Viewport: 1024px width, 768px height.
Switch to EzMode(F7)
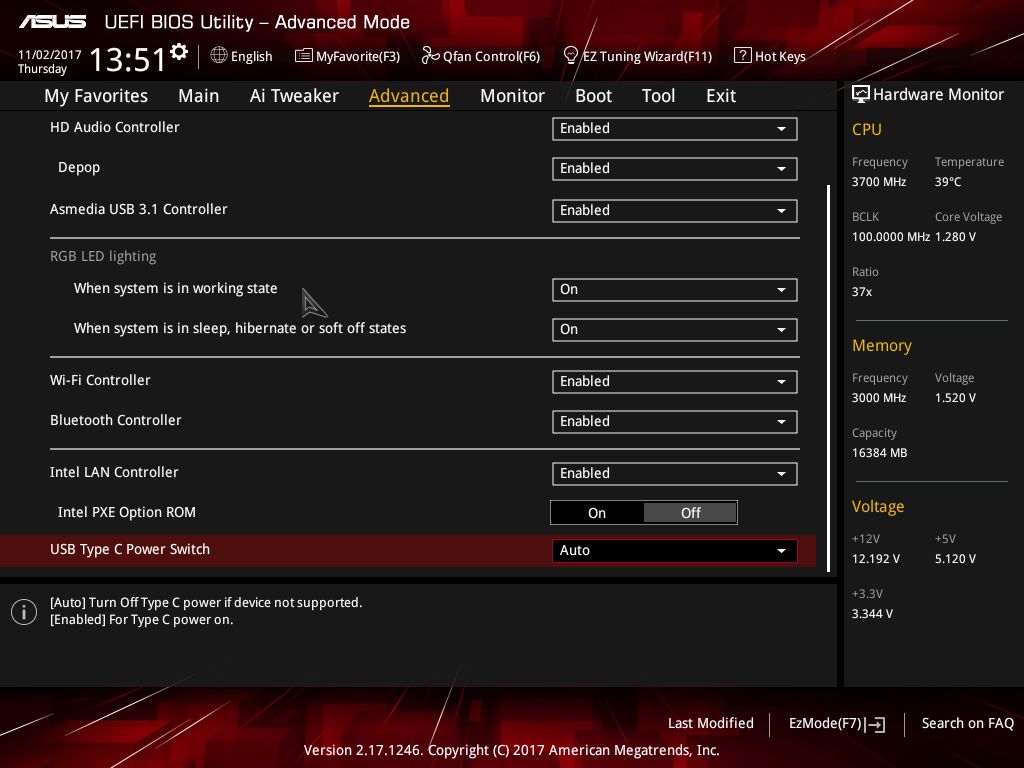tap(836, 724)
